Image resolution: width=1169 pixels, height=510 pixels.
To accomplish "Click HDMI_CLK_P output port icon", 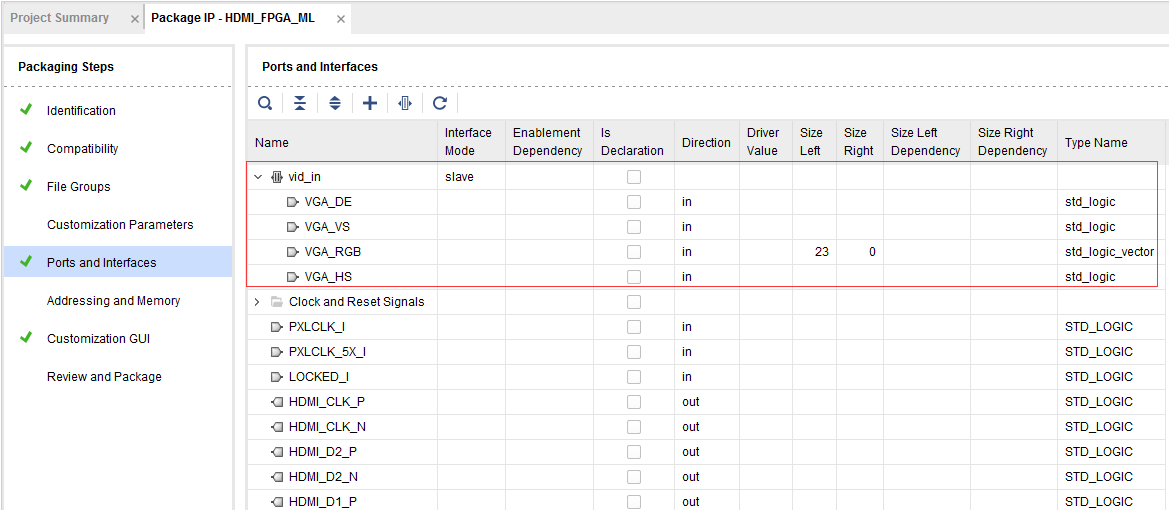I will [277, 402].
